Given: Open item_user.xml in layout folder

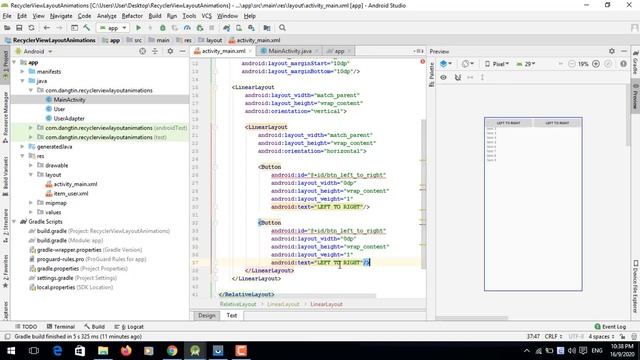Looking at the screenshot, I should [71, 193].
